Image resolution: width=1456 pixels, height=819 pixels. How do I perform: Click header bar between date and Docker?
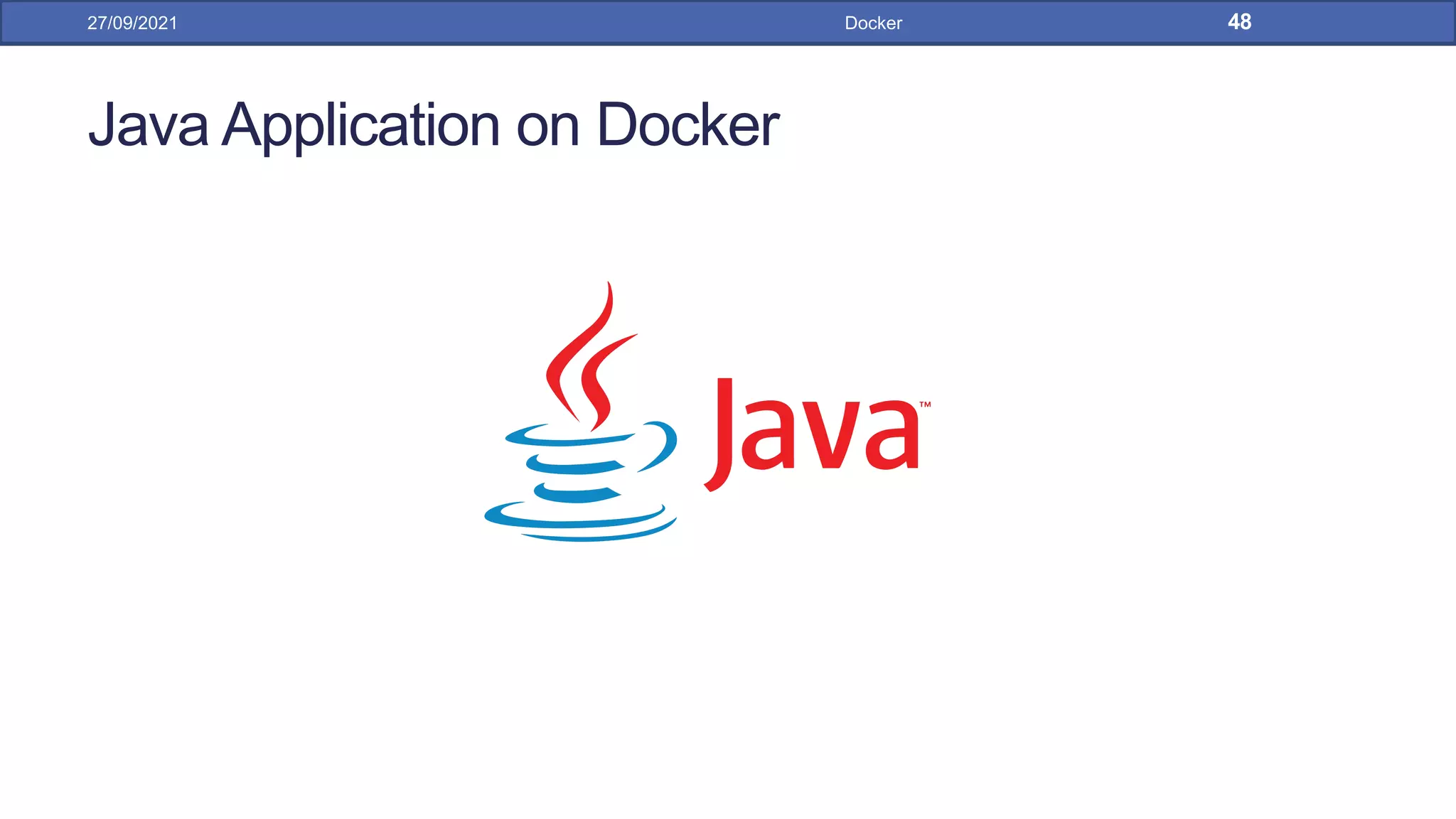[x=498, y=23]
